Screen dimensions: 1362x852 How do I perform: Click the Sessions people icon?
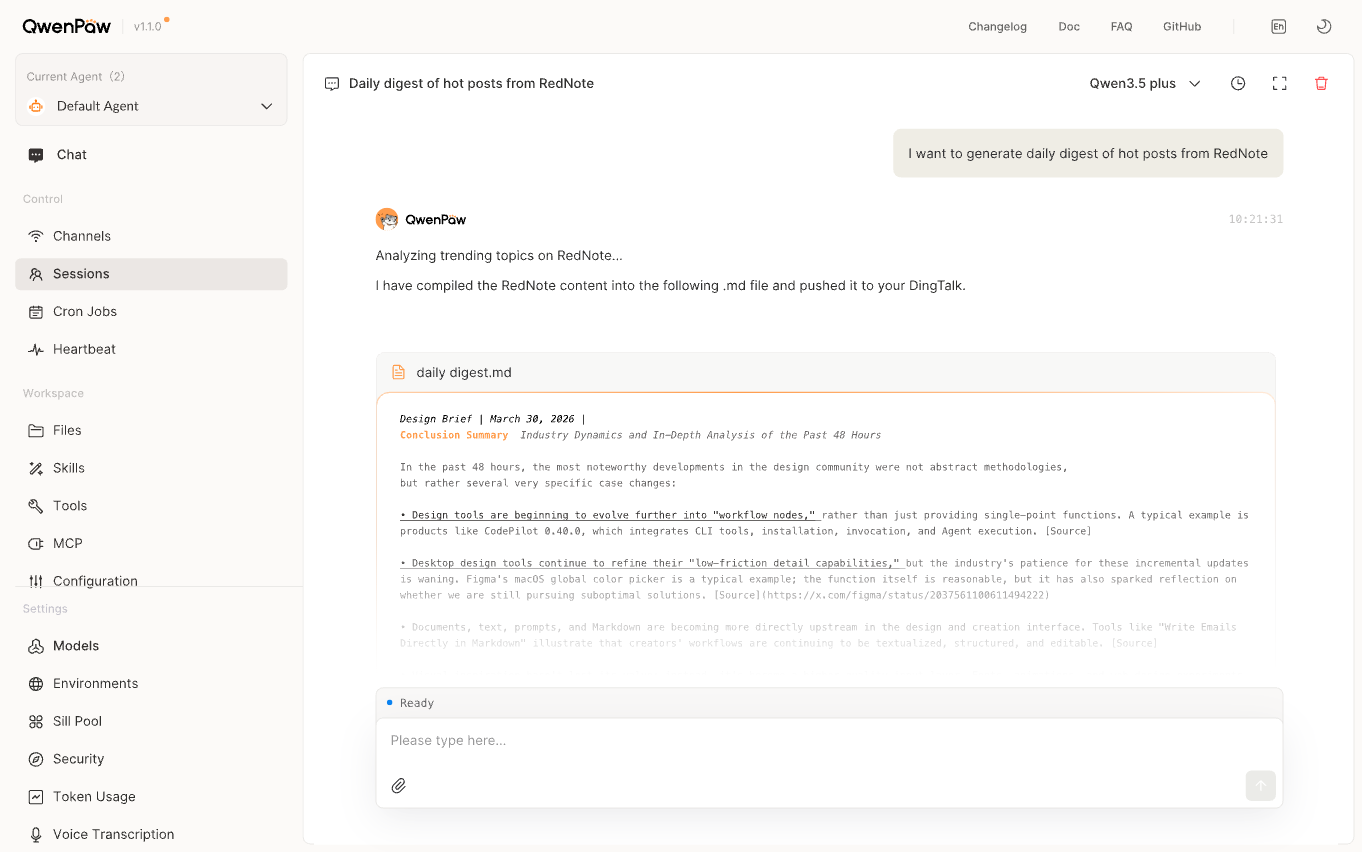36,274
